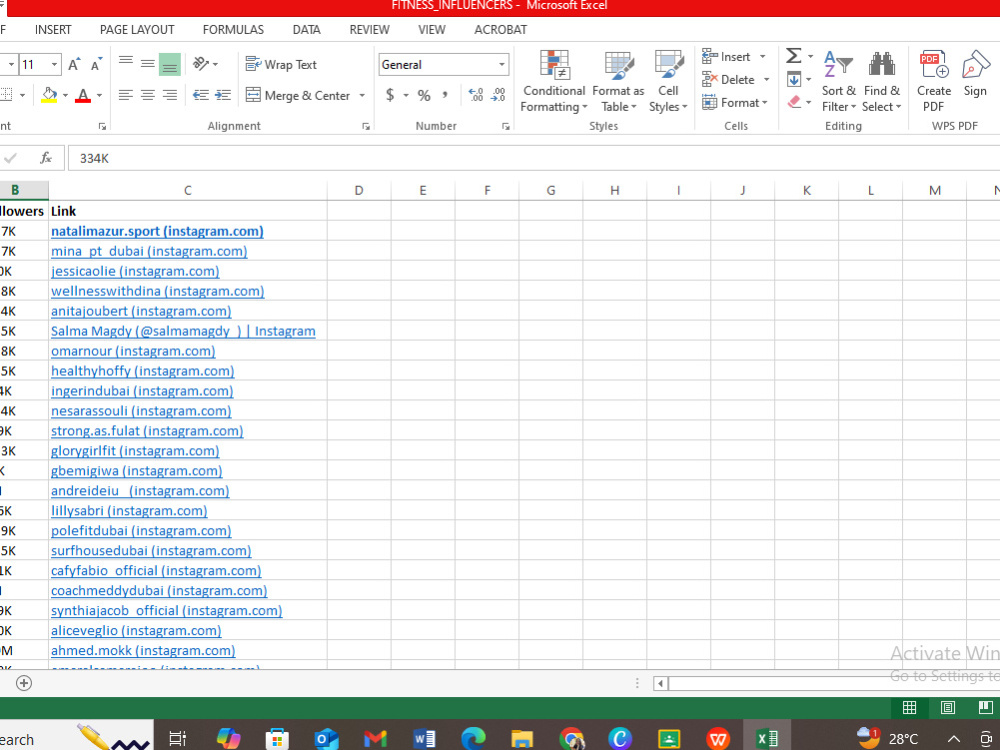1000x750 pixels.
Task: Open the ACROBAT tab
Action: [x=501, y=30]
